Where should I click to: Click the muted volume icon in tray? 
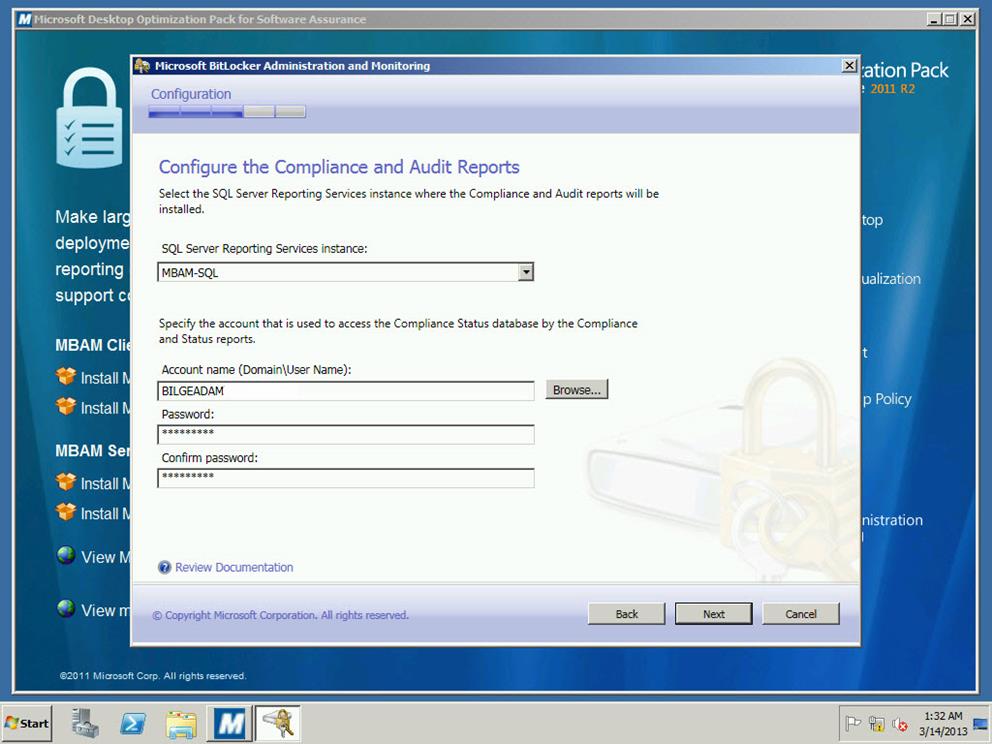tap(899, 724)
